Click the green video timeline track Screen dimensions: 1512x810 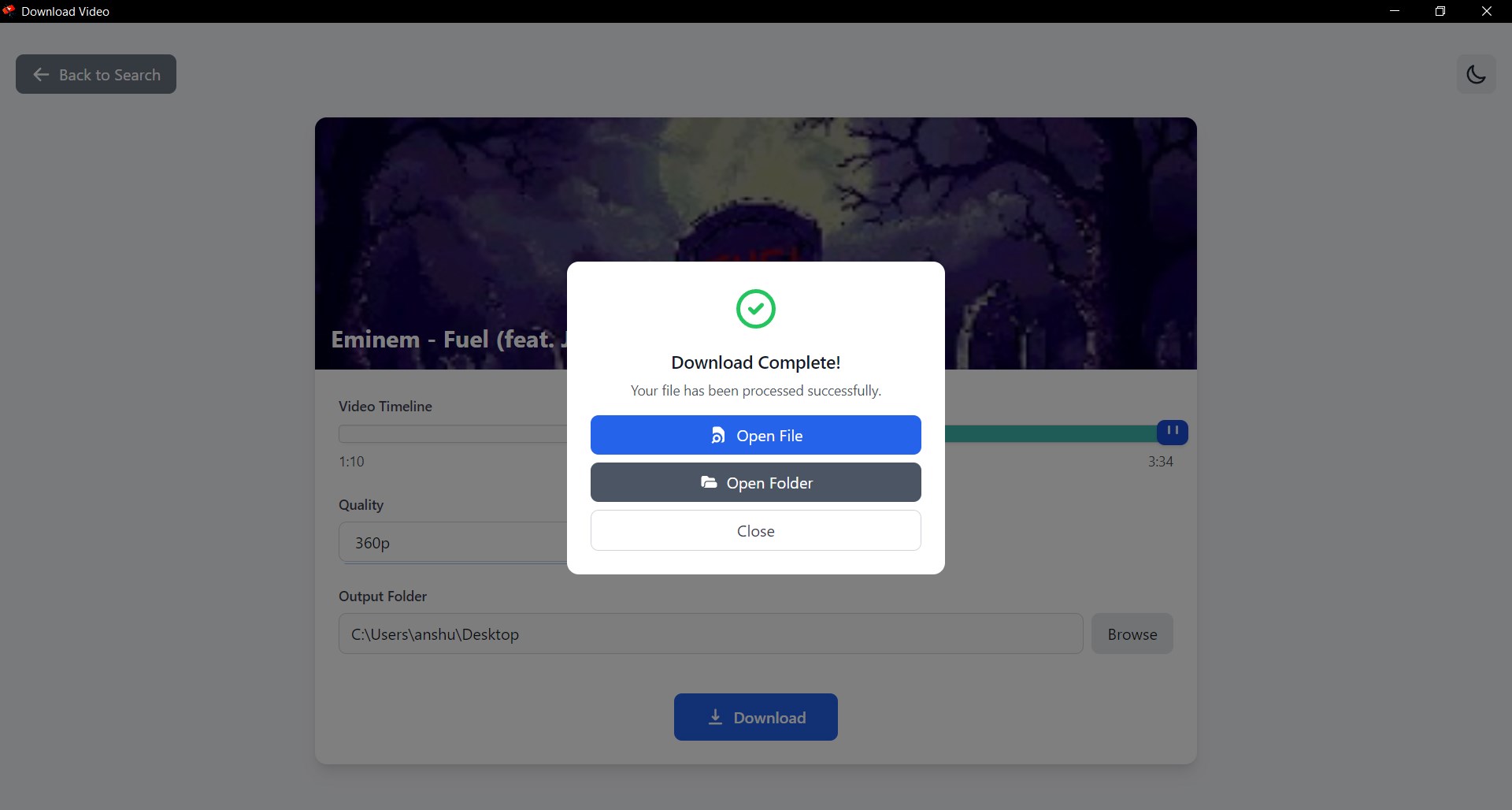pyautogui.click(x=1051, y=433)
